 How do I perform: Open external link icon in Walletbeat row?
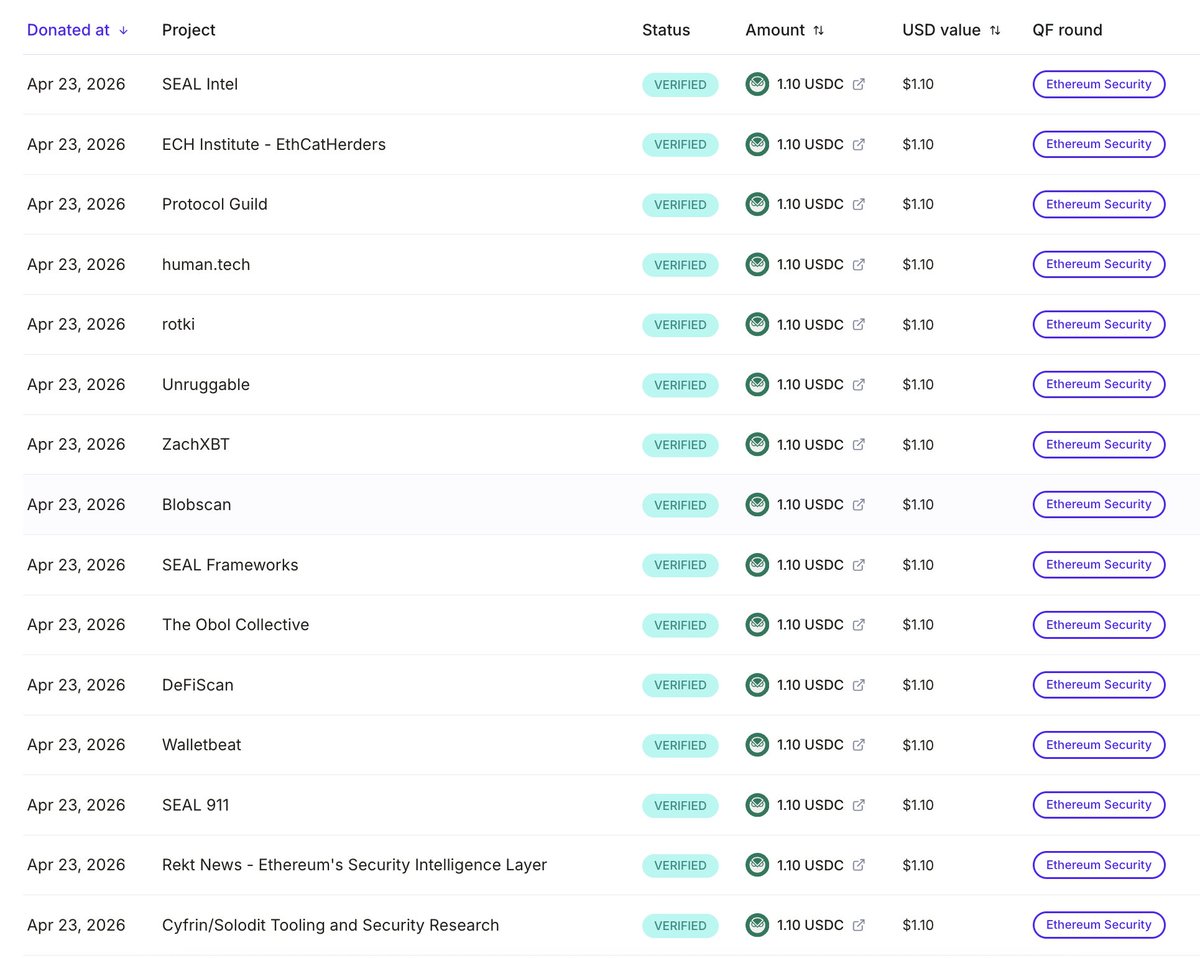click(858, 744)
